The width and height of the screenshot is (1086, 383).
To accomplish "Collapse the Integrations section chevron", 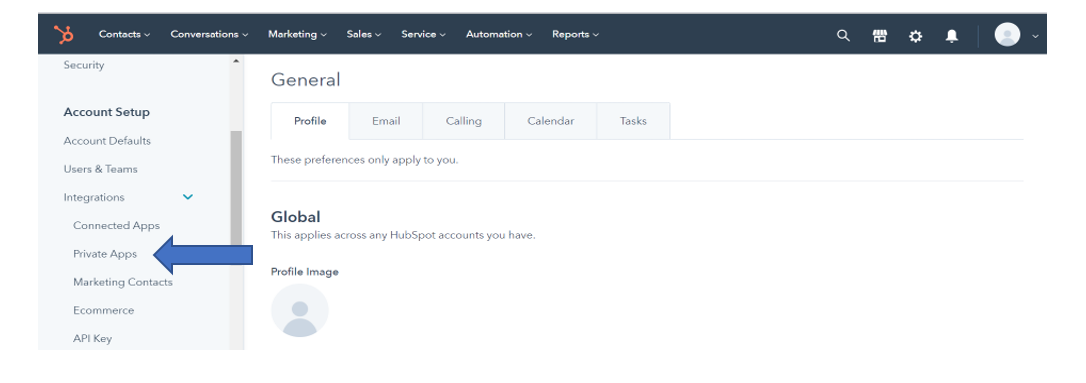I will tap(187, 197).
